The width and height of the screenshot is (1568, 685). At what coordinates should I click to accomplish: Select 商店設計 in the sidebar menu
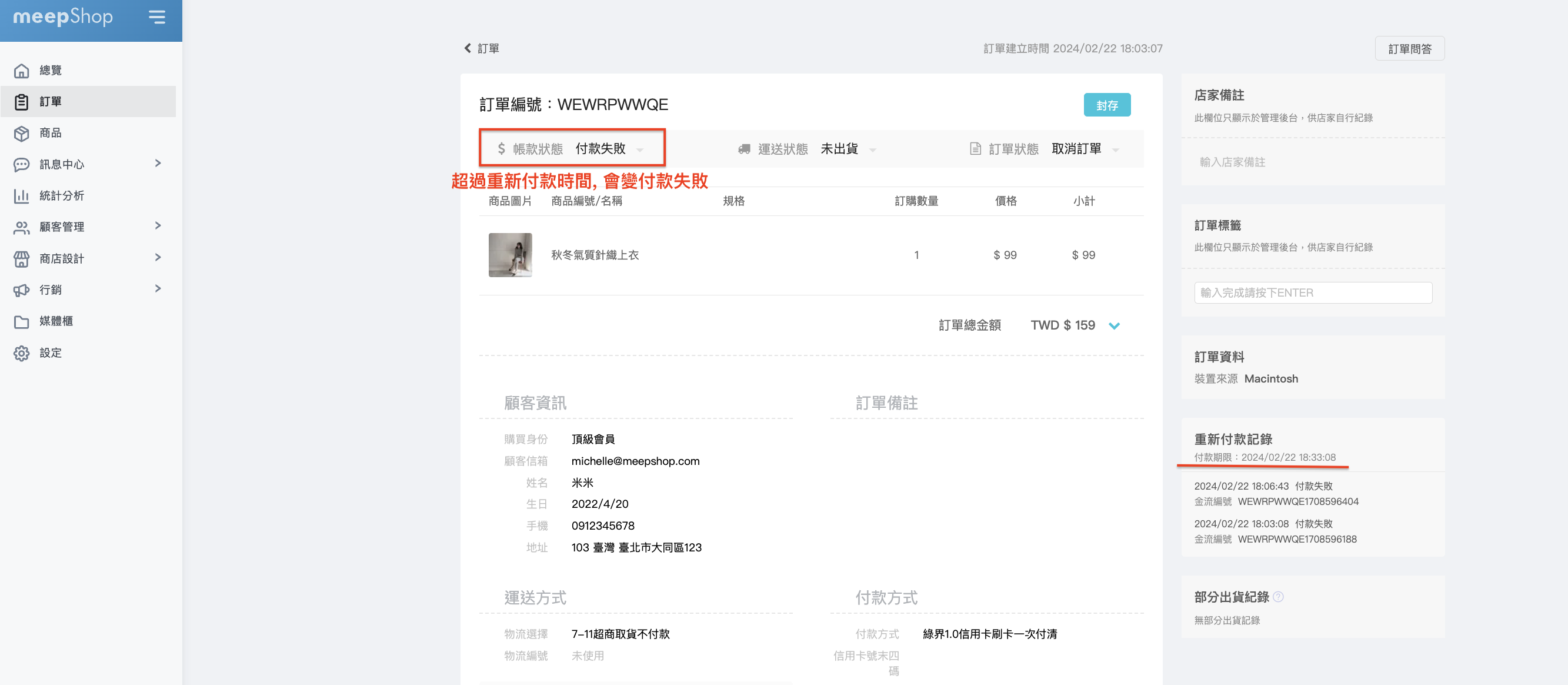[x=62, y=259]
